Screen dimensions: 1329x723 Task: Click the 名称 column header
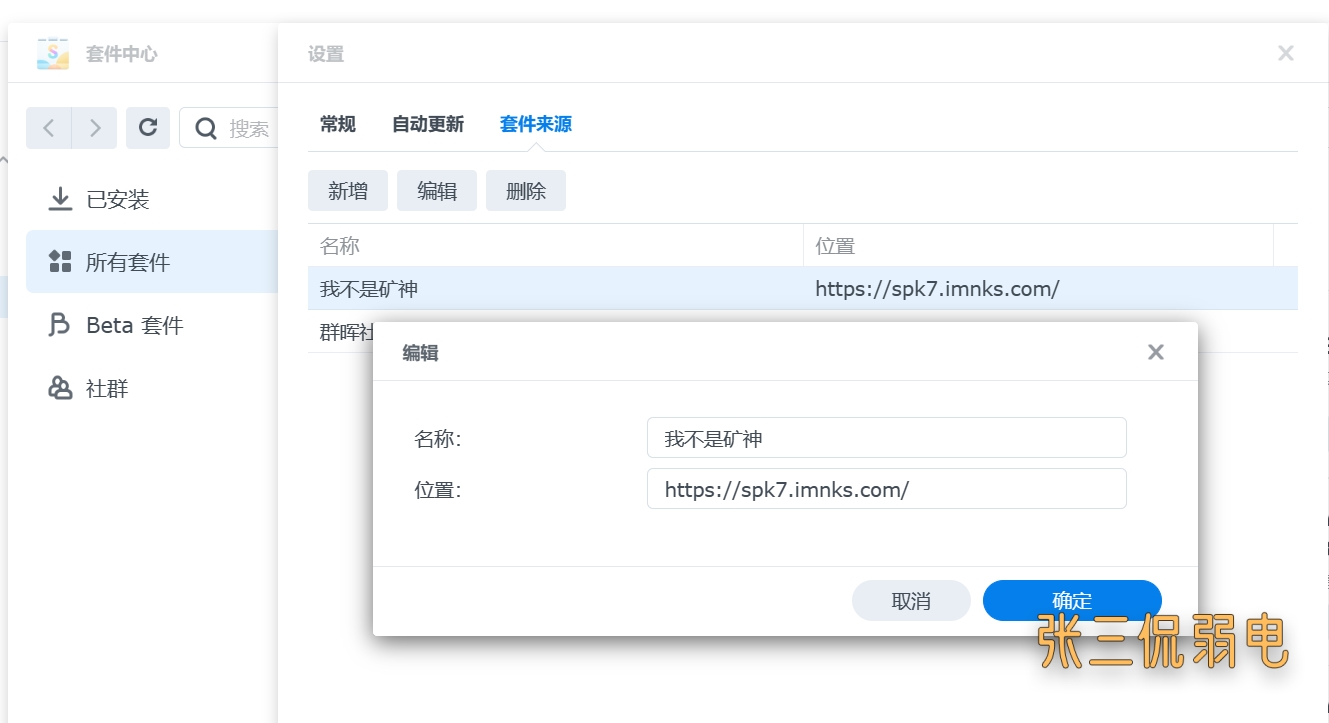[555, 246]
